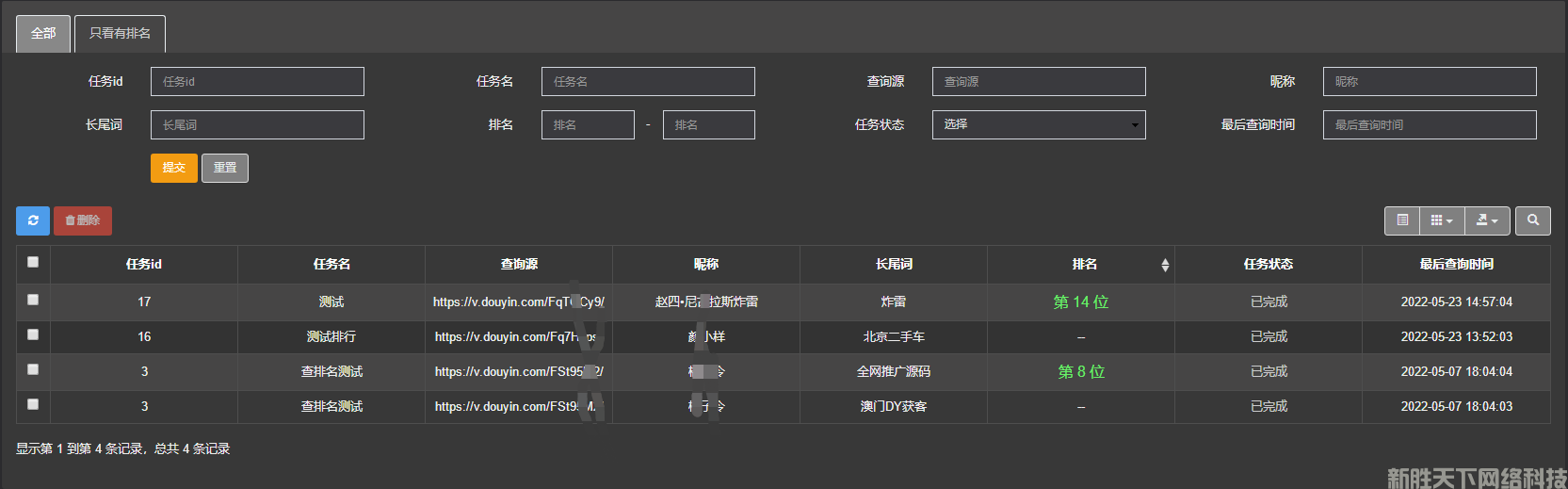Image resolution: width=1568 pixels, height=489 pixels.
Task: Toggle the table card view icon
Action: click(1402, 220)
